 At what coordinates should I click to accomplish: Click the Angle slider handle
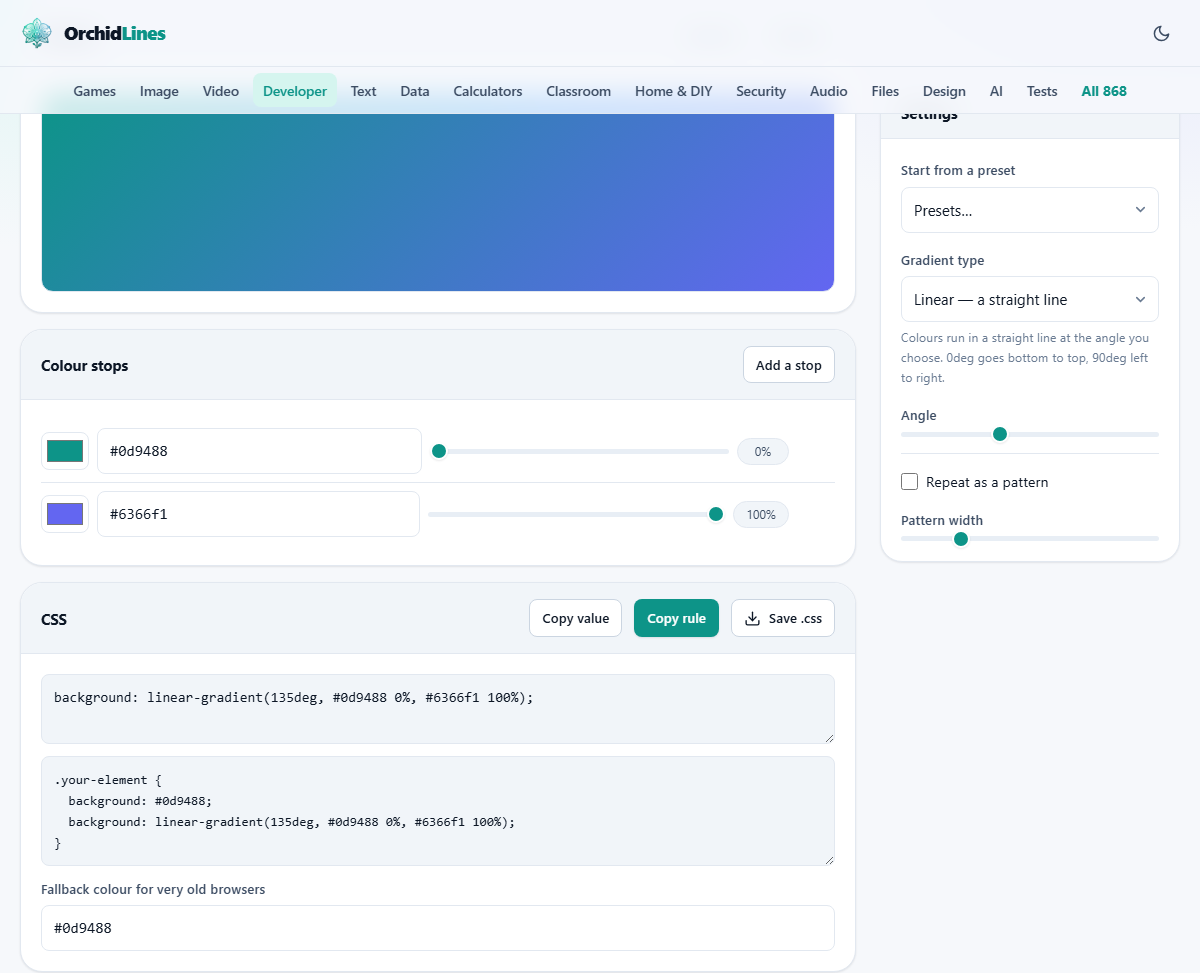tap(1000, 434)
